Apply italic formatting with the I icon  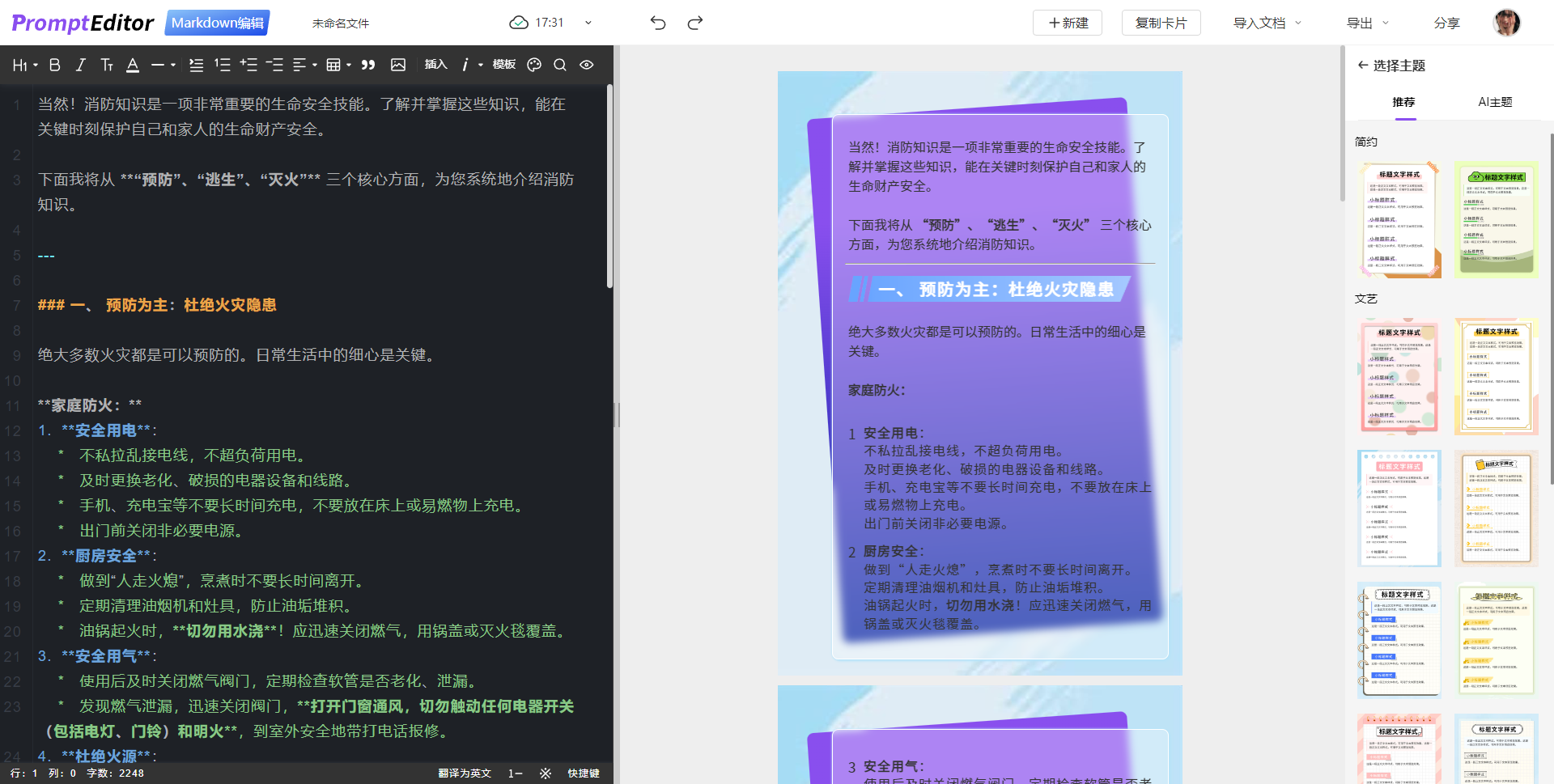point(81,65)
